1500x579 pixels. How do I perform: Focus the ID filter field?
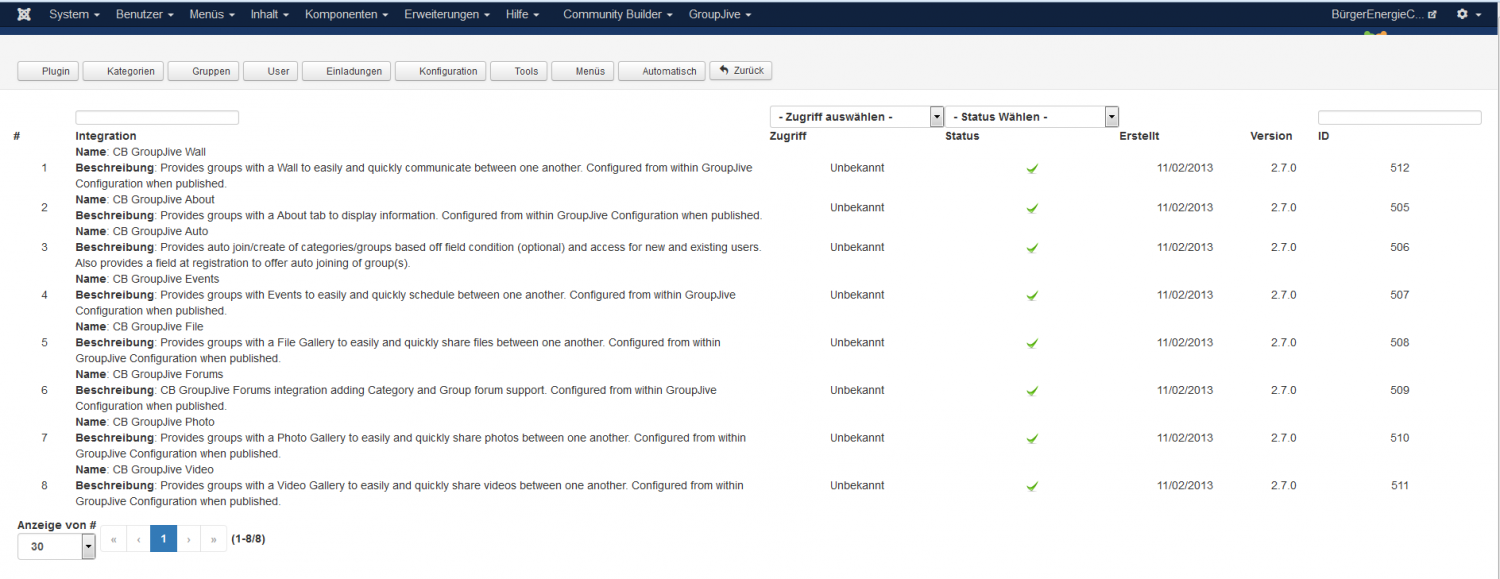coord(1400,118)
